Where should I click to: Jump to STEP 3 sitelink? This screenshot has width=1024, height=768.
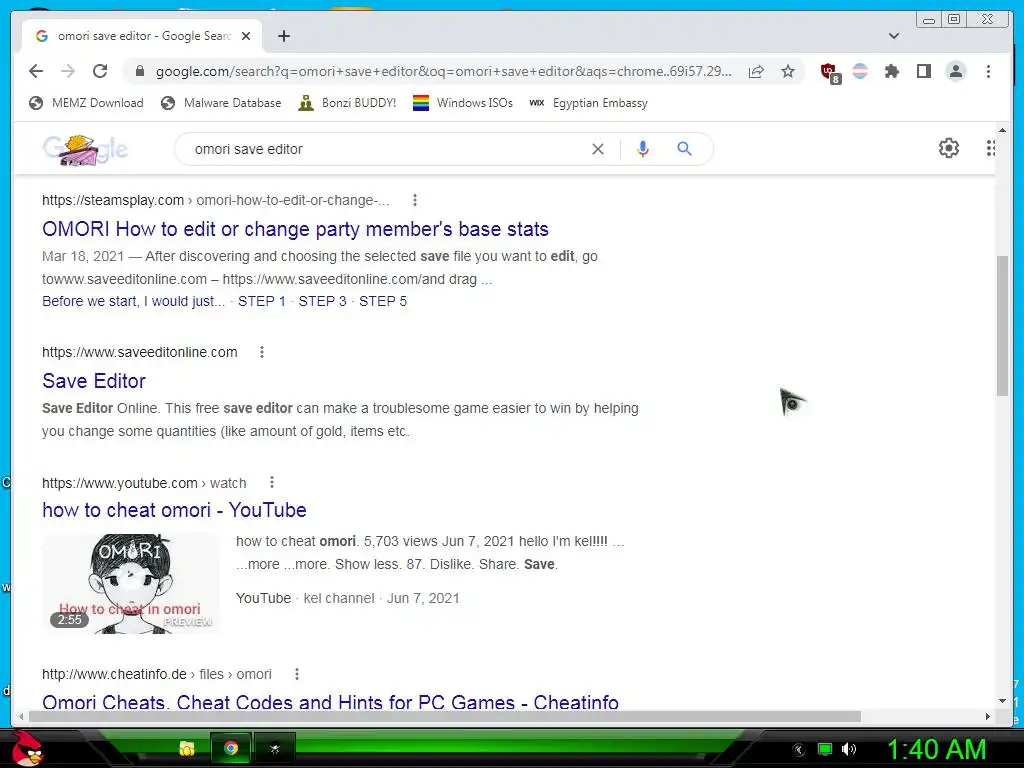(323, 301)
